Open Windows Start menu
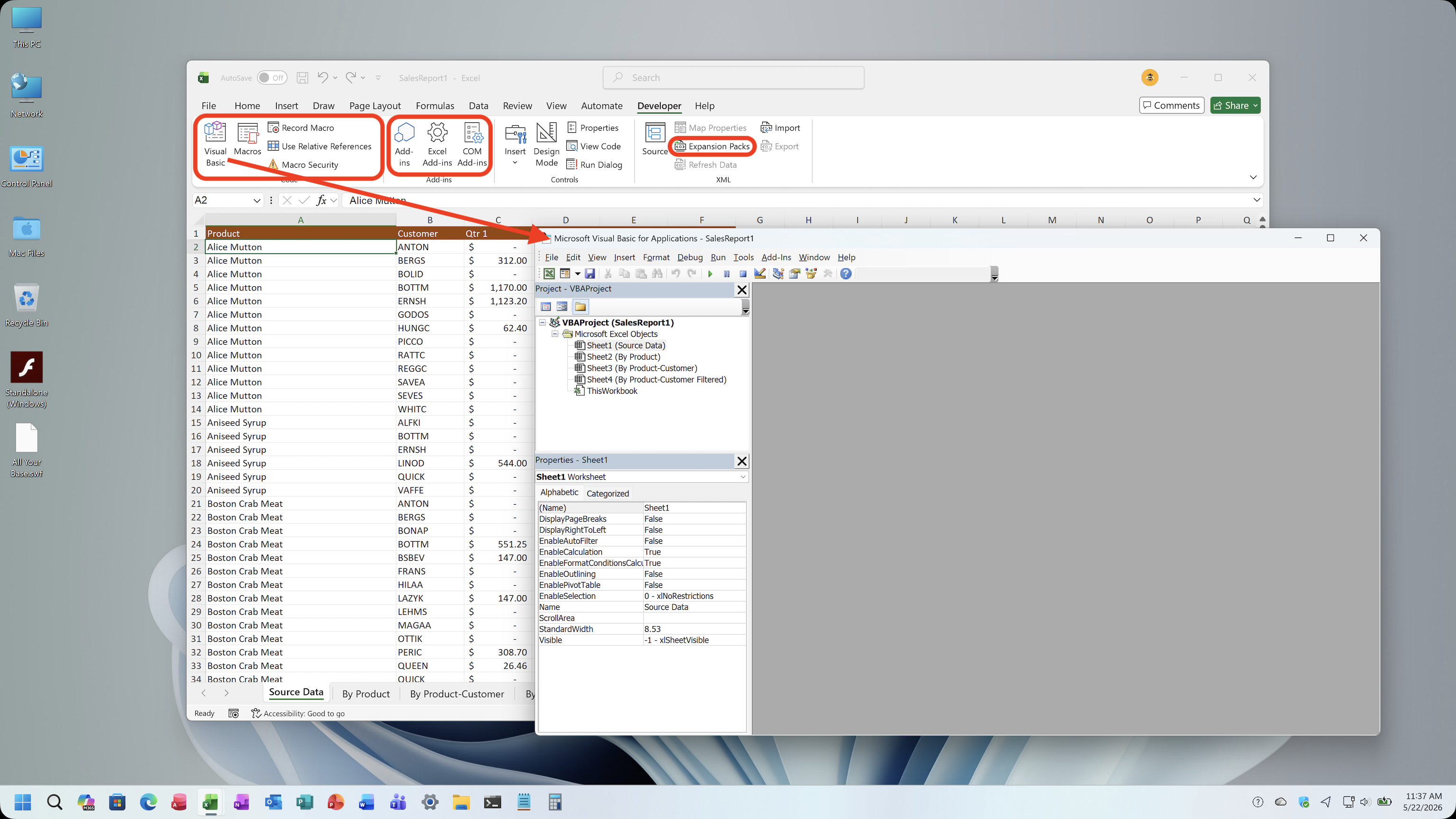This screenshot has width=1456, height=819. 23,801
